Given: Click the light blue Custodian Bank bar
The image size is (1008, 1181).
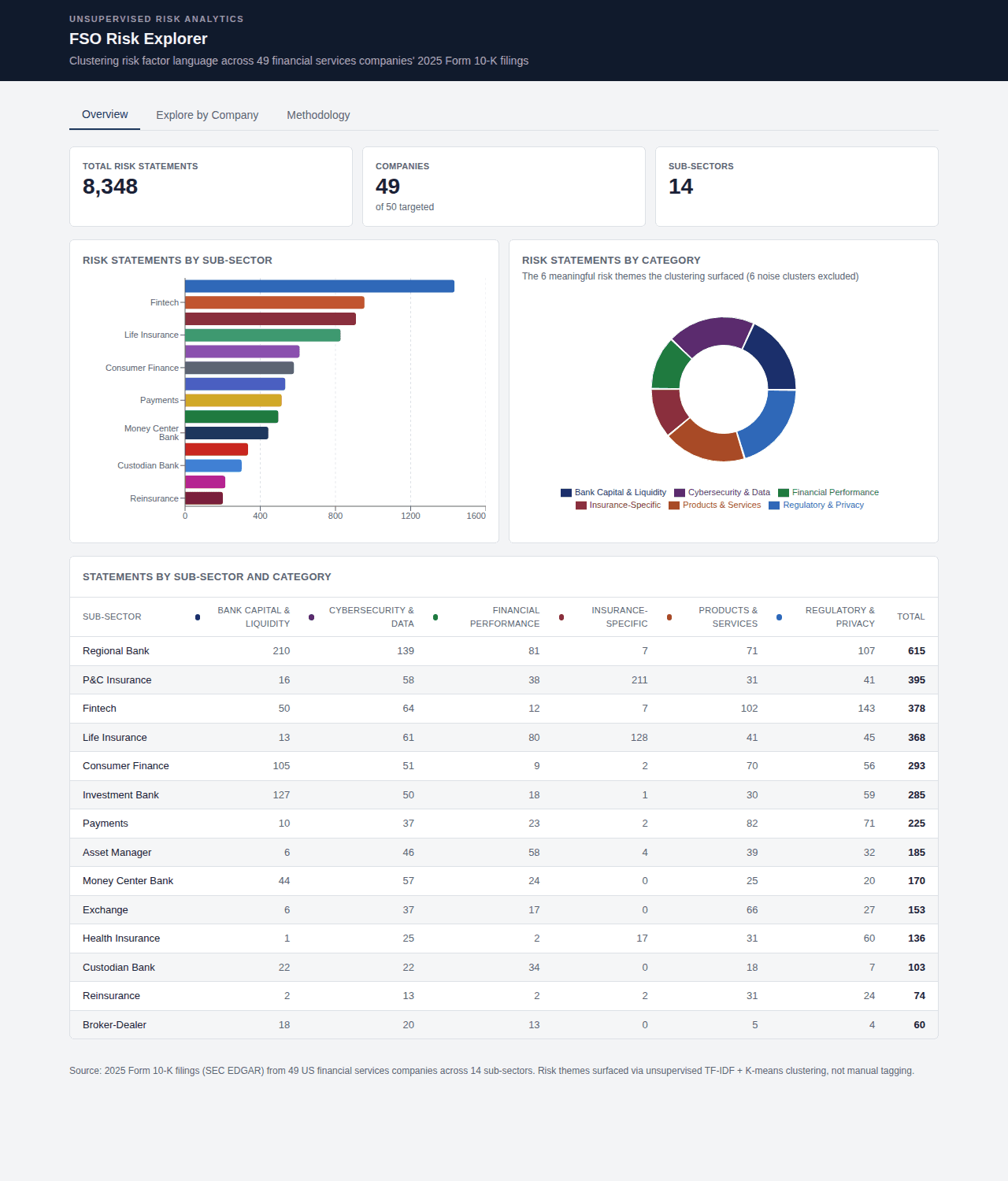Looking at the screenshot, I should pyautogui.click(x=213, y=466).
